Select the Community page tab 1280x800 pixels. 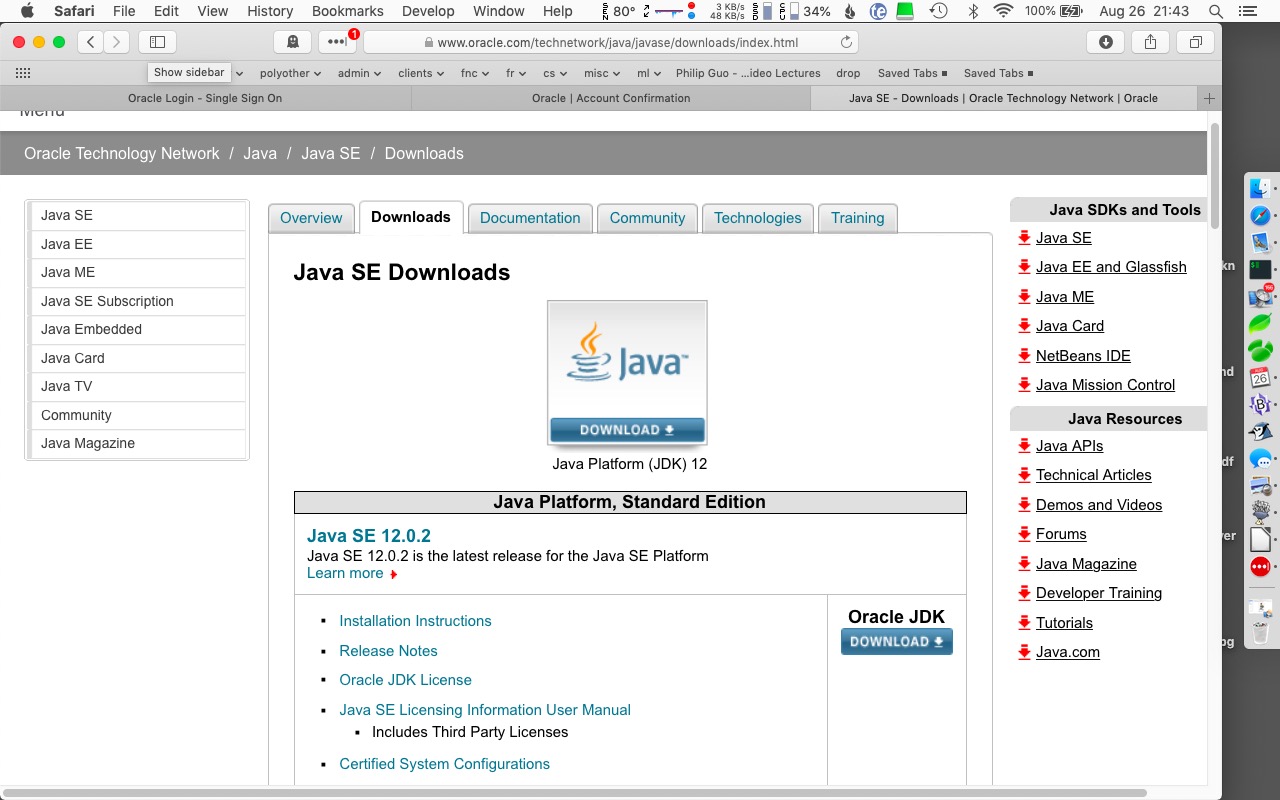pyautogui.click(x=648, y=218)
